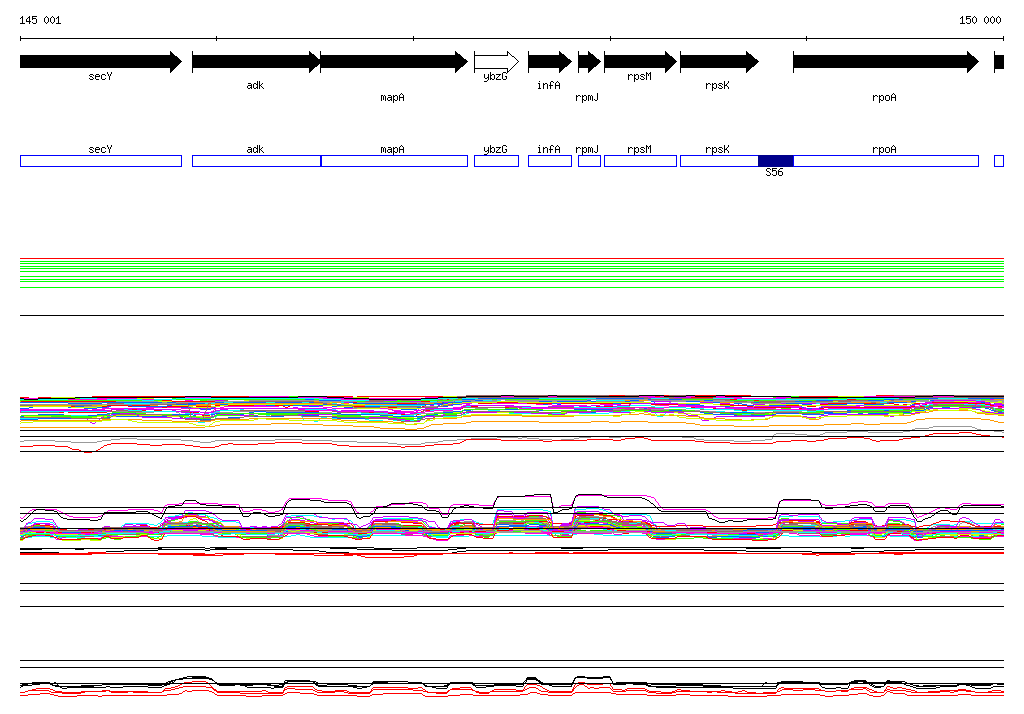Screen dimensions: 1024x714
Task: Click the rpoA label under the black arrow
Action: pyautogui.click(x=884, y=97)
